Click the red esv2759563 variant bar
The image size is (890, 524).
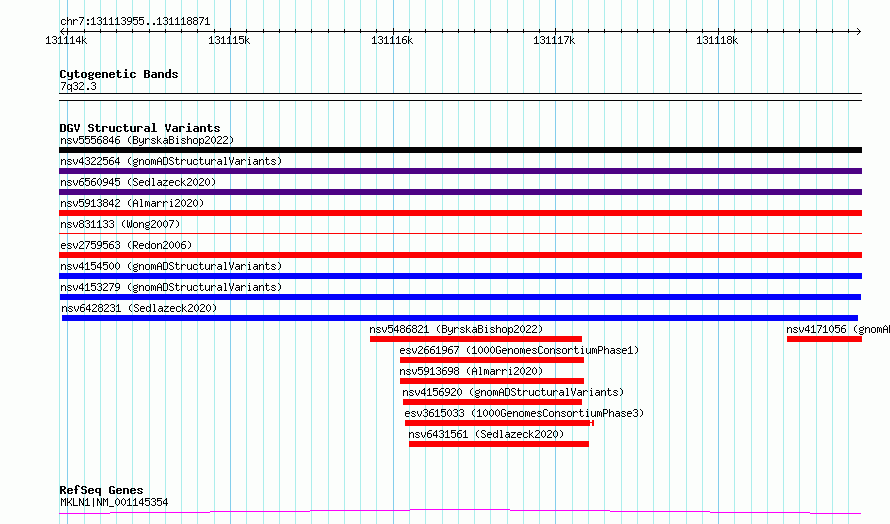click(x=460, y=255)
